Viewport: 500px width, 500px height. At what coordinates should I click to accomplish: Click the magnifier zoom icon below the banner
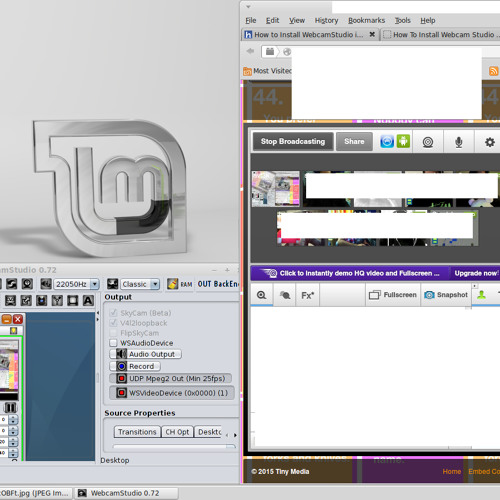click(262, 295)
